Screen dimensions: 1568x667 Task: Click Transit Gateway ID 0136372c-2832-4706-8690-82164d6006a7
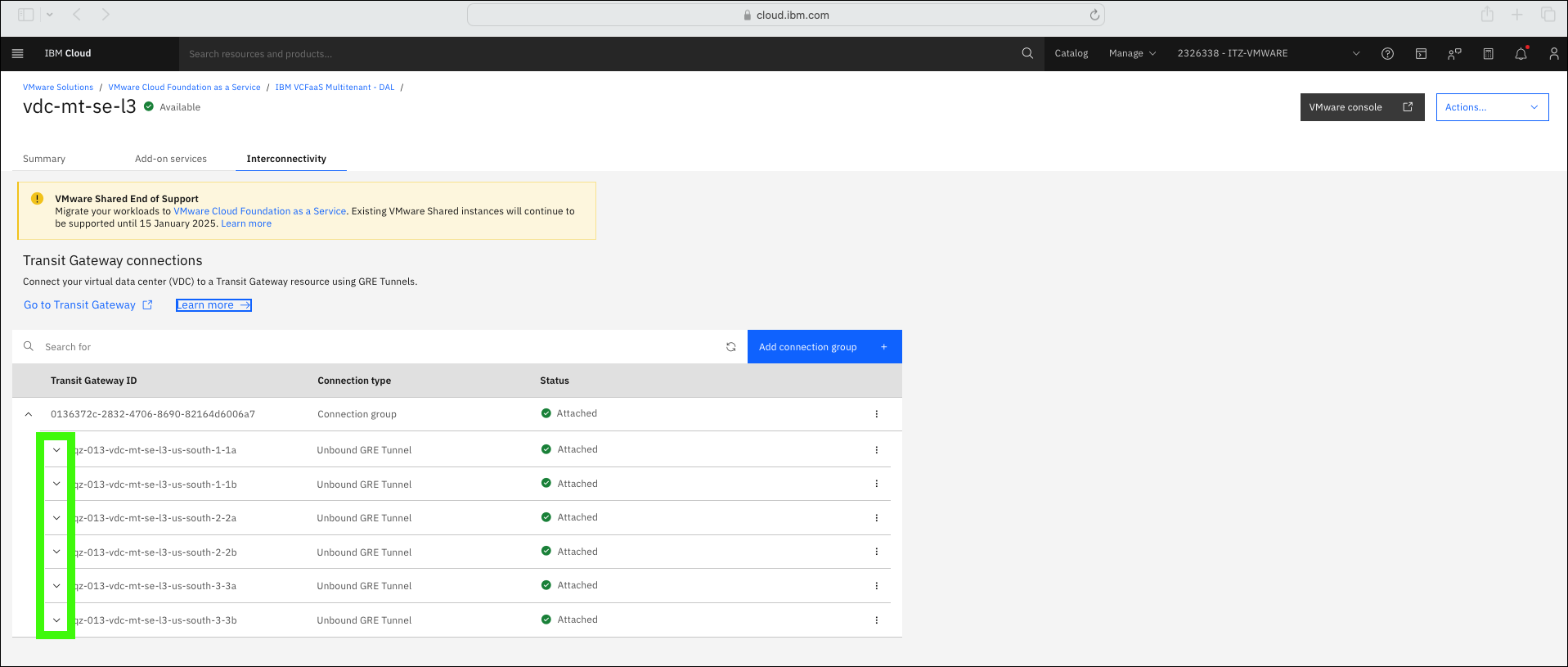coord(153,414)
